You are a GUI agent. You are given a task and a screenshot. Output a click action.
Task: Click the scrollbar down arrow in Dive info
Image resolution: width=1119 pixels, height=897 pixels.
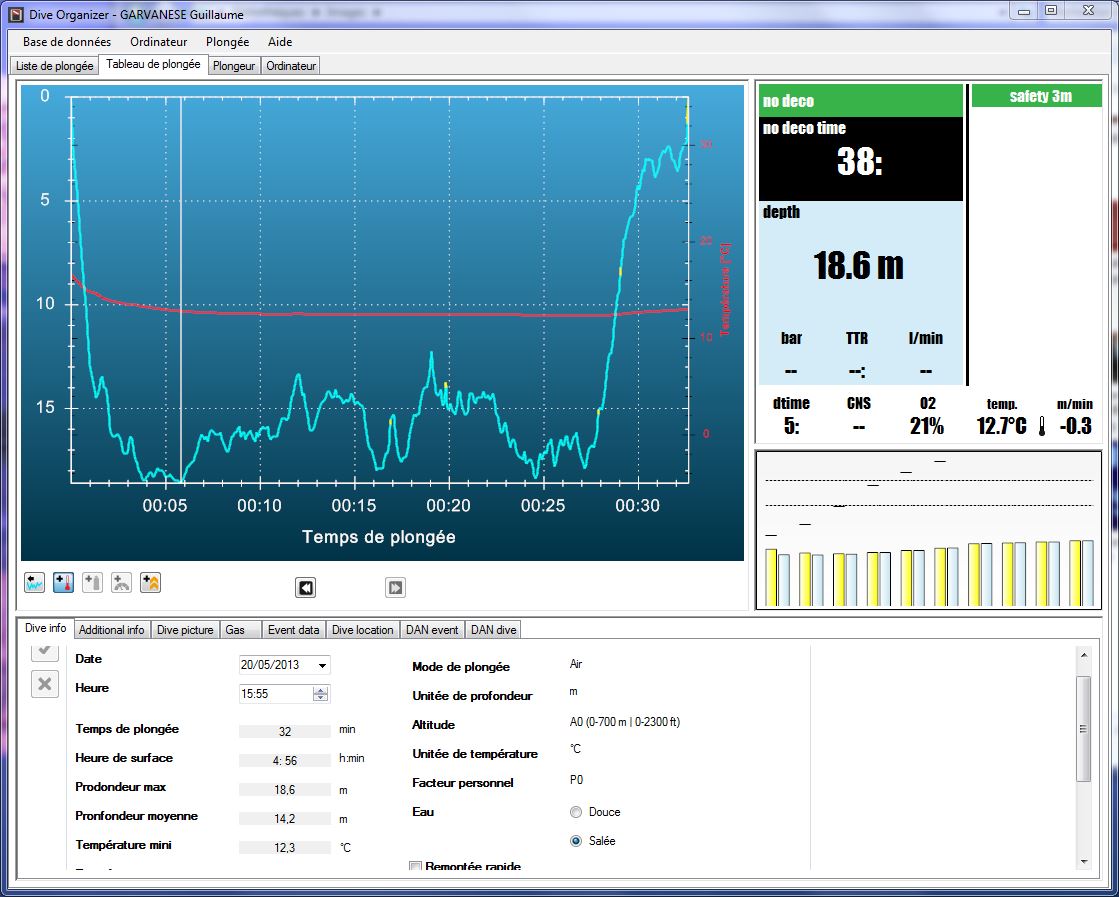(1084, 862)
